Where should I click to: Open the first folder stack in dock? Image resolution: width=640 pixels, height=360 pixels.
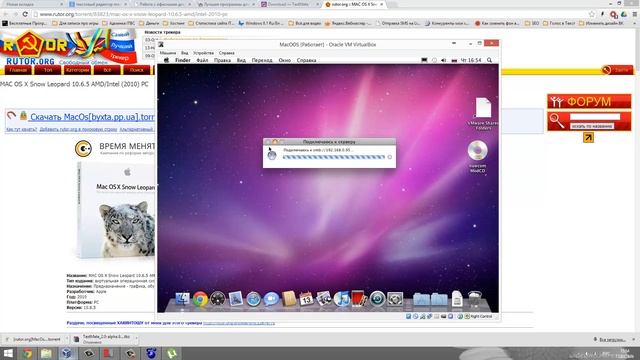421,299
